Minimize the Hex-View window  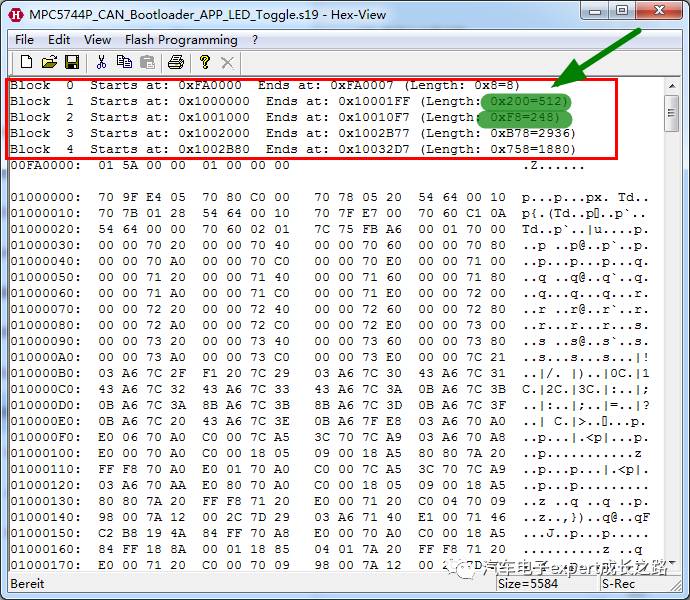click(x=595, y=11)
